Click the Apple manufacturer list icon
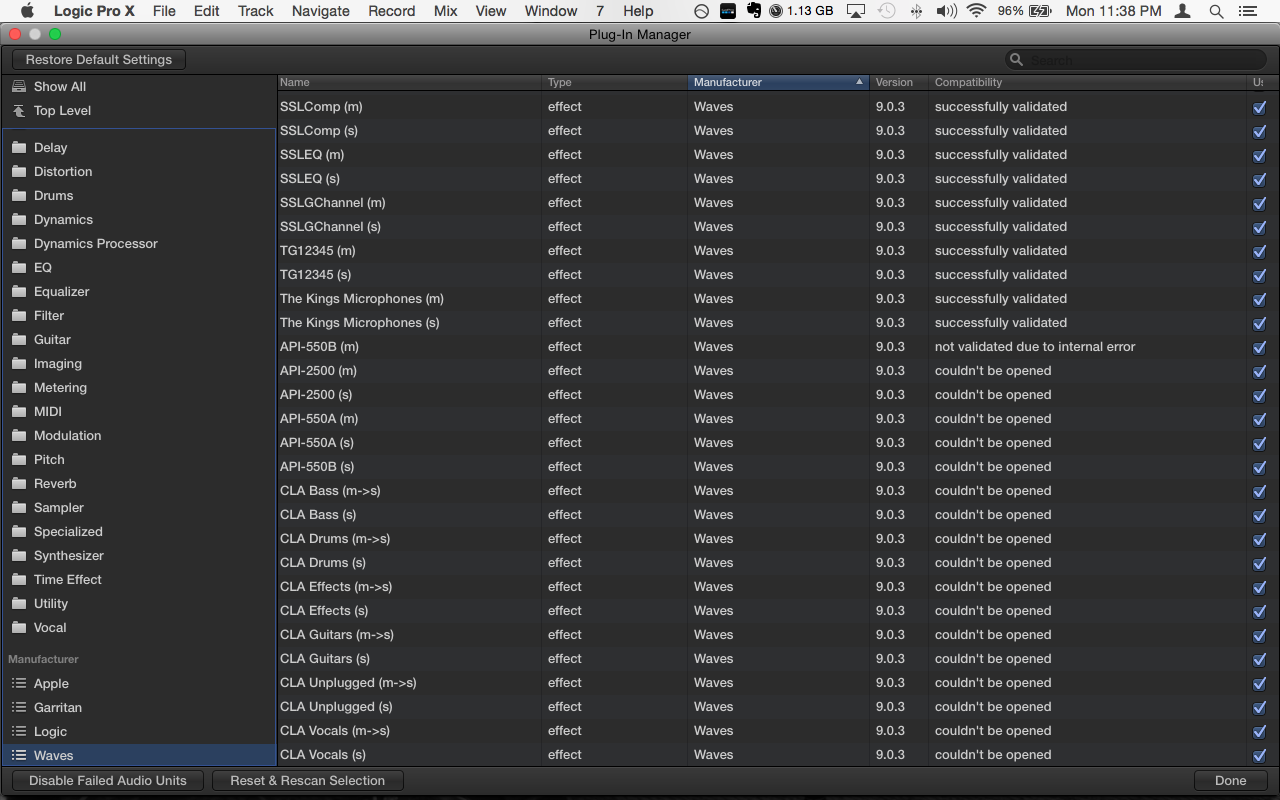This screenshot has height=800, width=1280. 19,683
